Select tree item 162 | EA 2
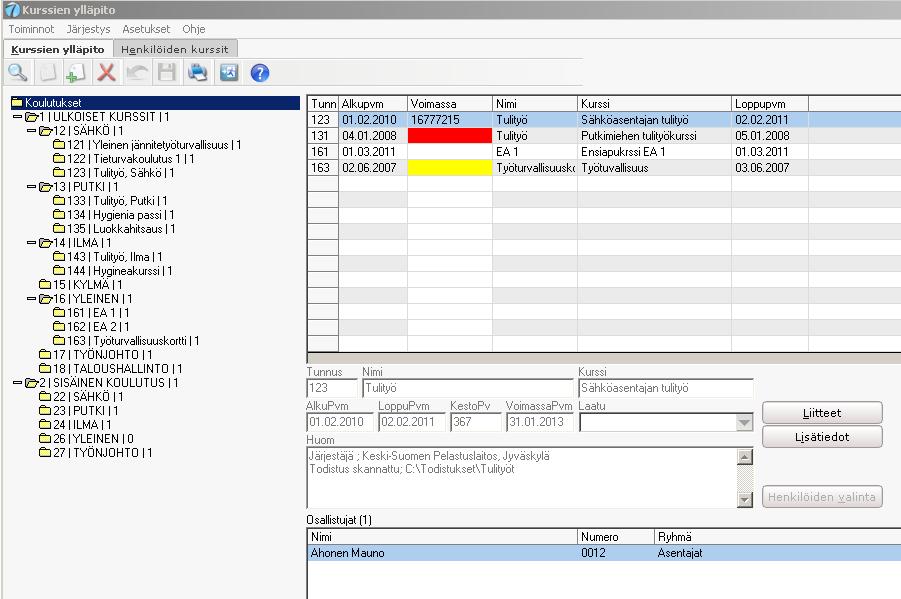Image resolution: width=901 pixels, height=599 pixels. click(98, 327)
